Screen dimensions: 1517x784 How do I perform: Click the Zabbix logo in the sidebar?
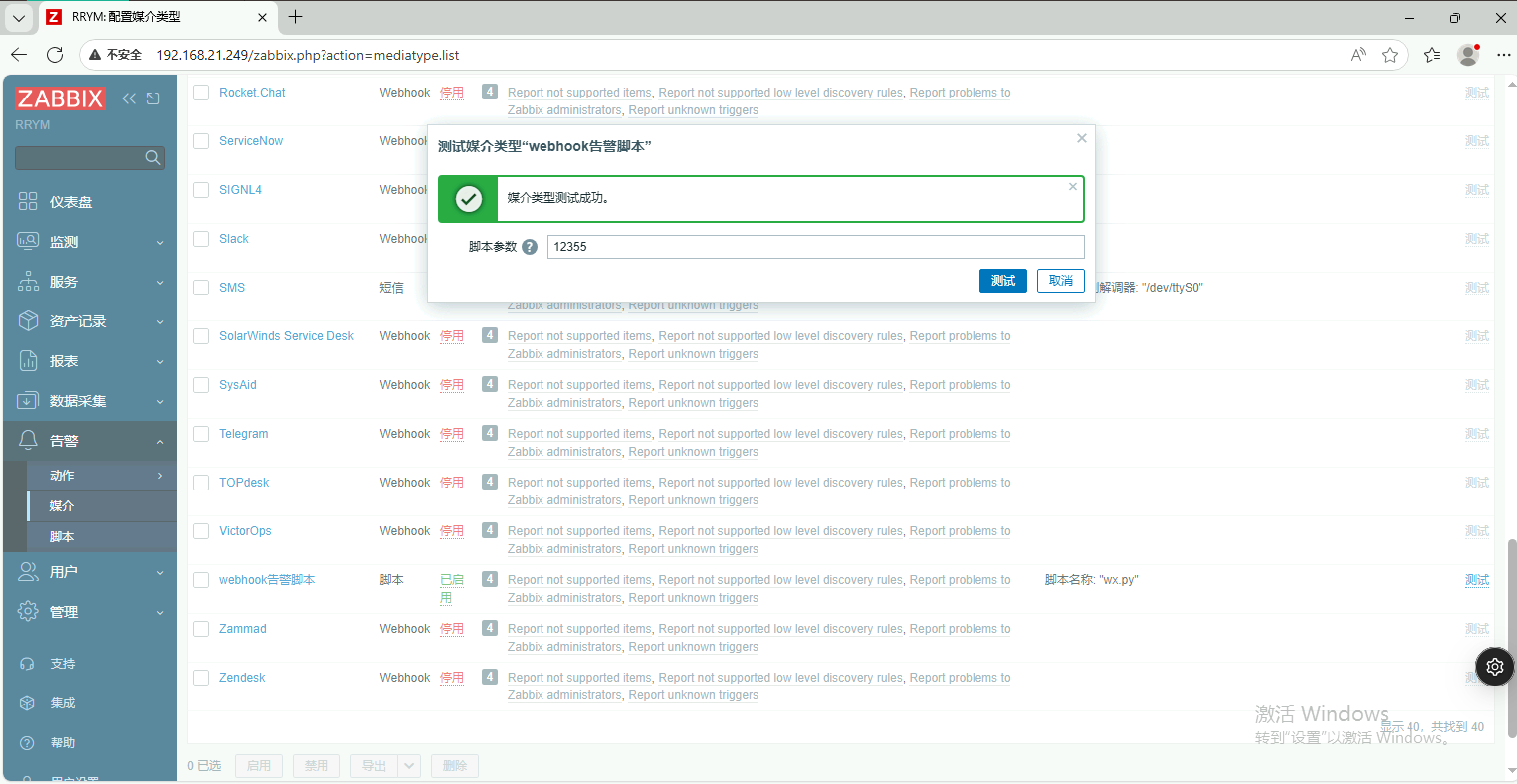click(x=60, y=98)
